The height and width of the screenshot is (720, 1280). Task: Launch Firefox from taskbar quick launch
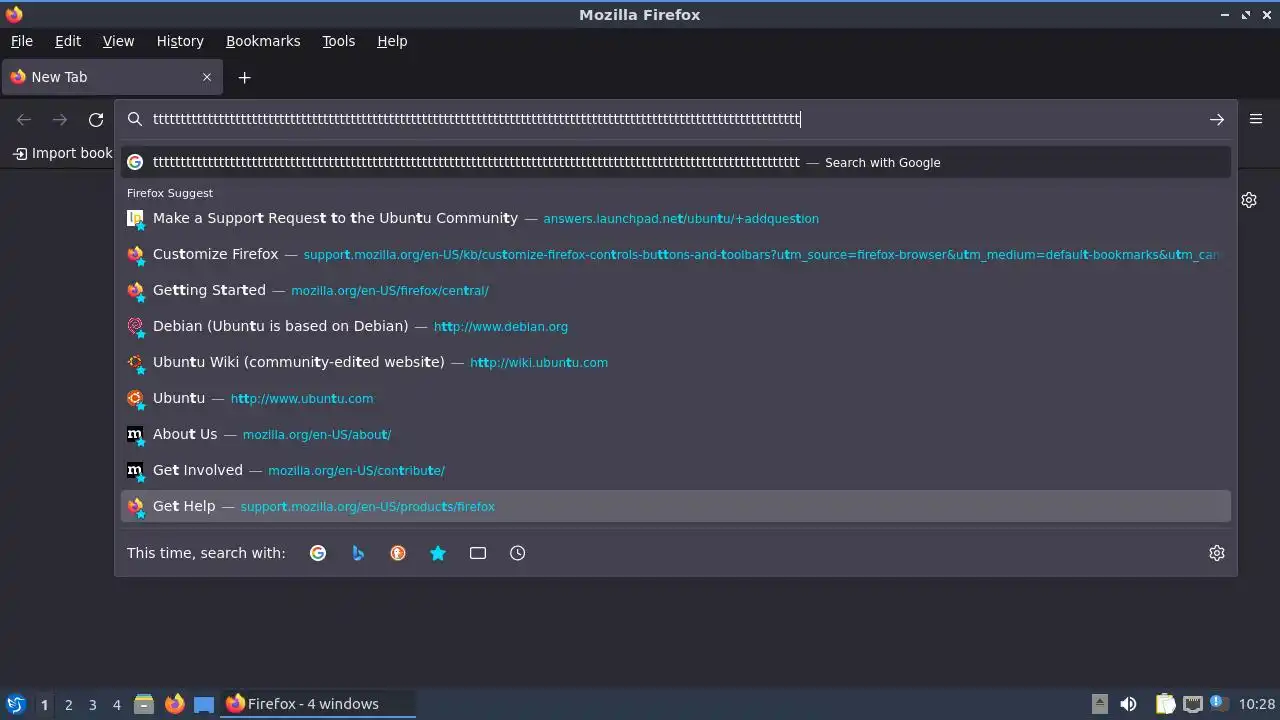(x=174, y=704)
